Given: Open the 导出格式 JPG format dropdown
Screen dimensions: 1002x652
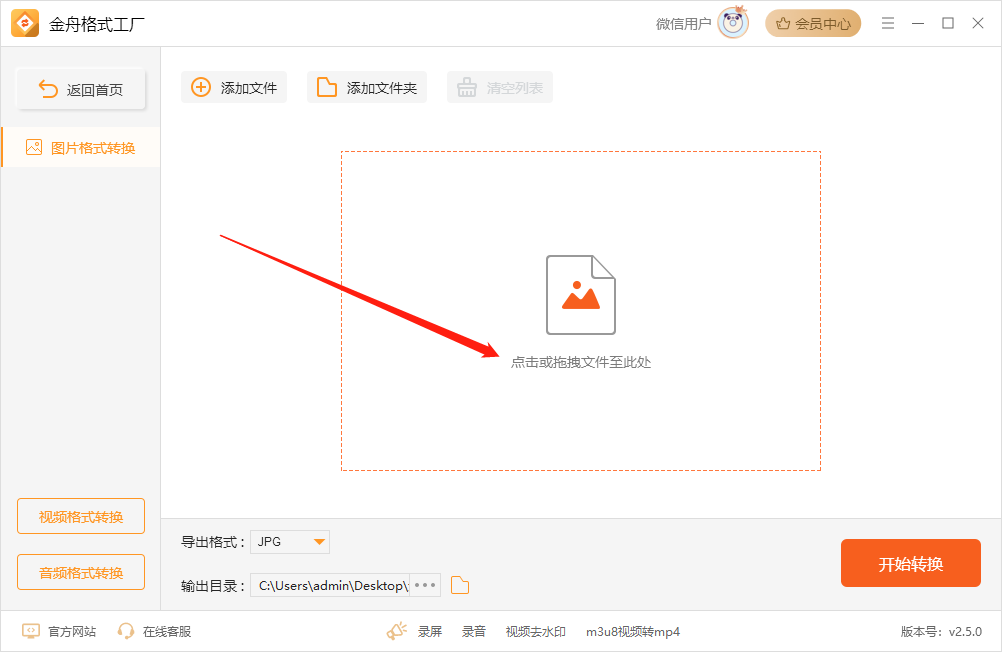Looking at the screenshot, I should pyautogui.click(x=289, y=541).
